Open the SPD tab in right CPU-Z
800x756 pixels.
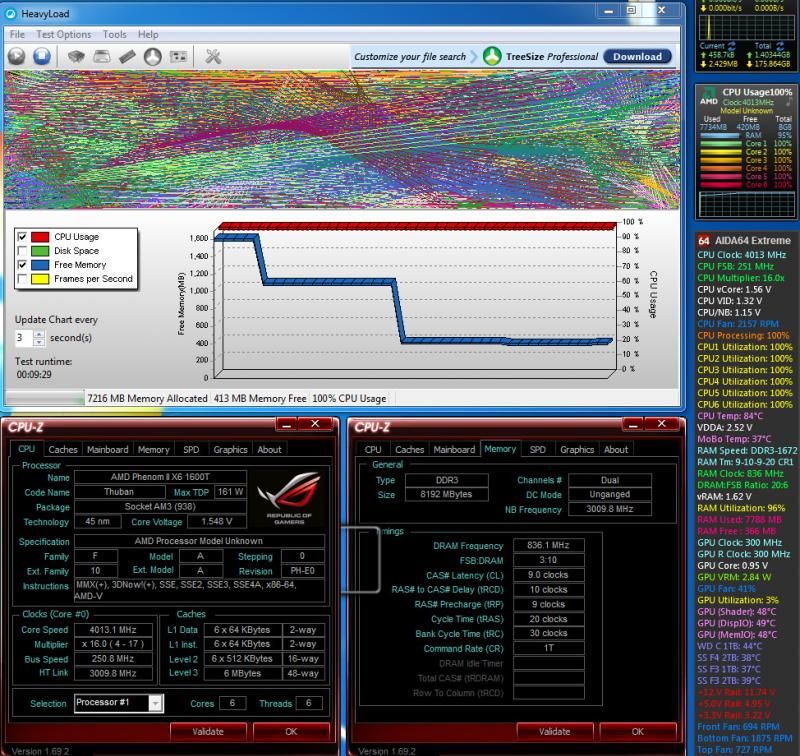tap(538, 450)
